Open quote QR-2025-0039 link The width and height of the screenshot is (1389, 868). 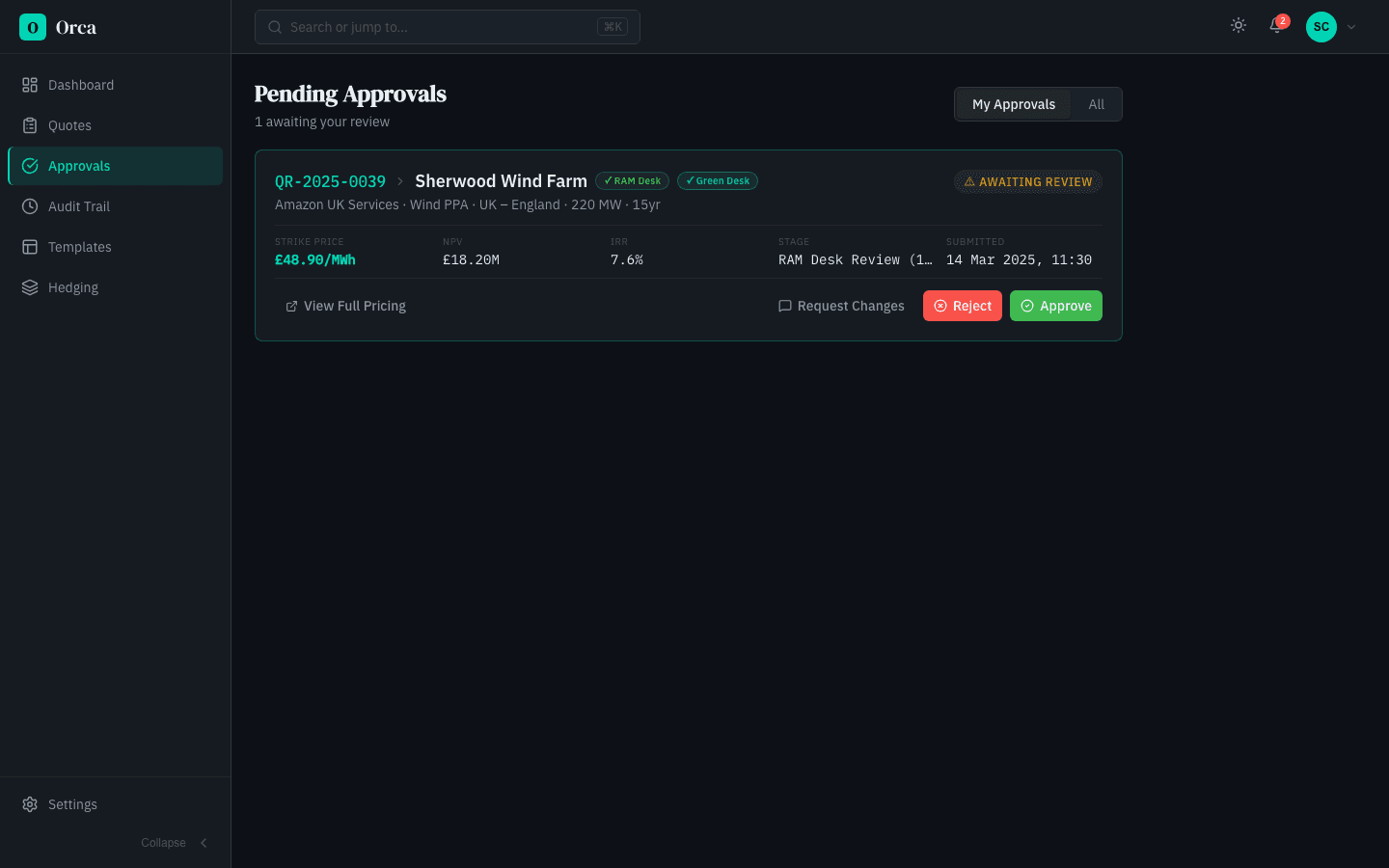click(330, 181)
